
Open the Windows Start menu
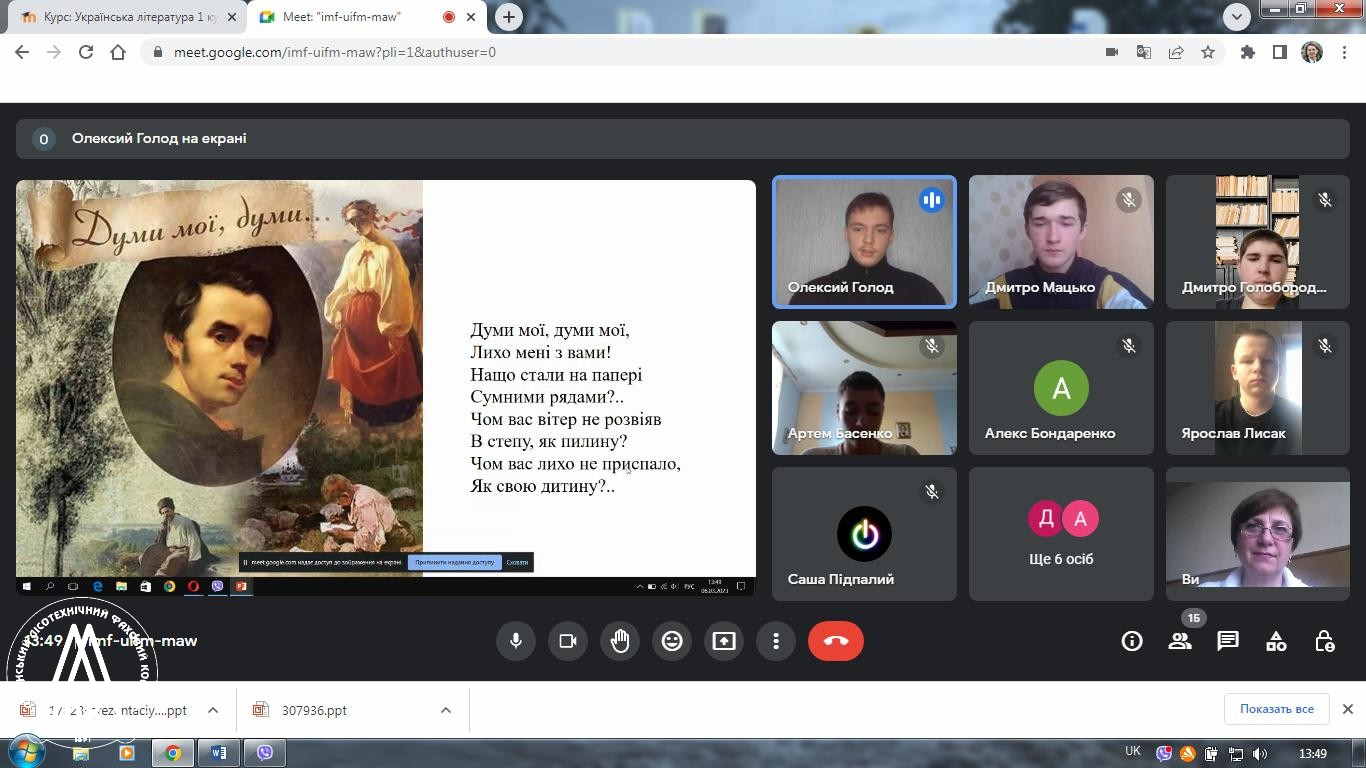point(26,752)
